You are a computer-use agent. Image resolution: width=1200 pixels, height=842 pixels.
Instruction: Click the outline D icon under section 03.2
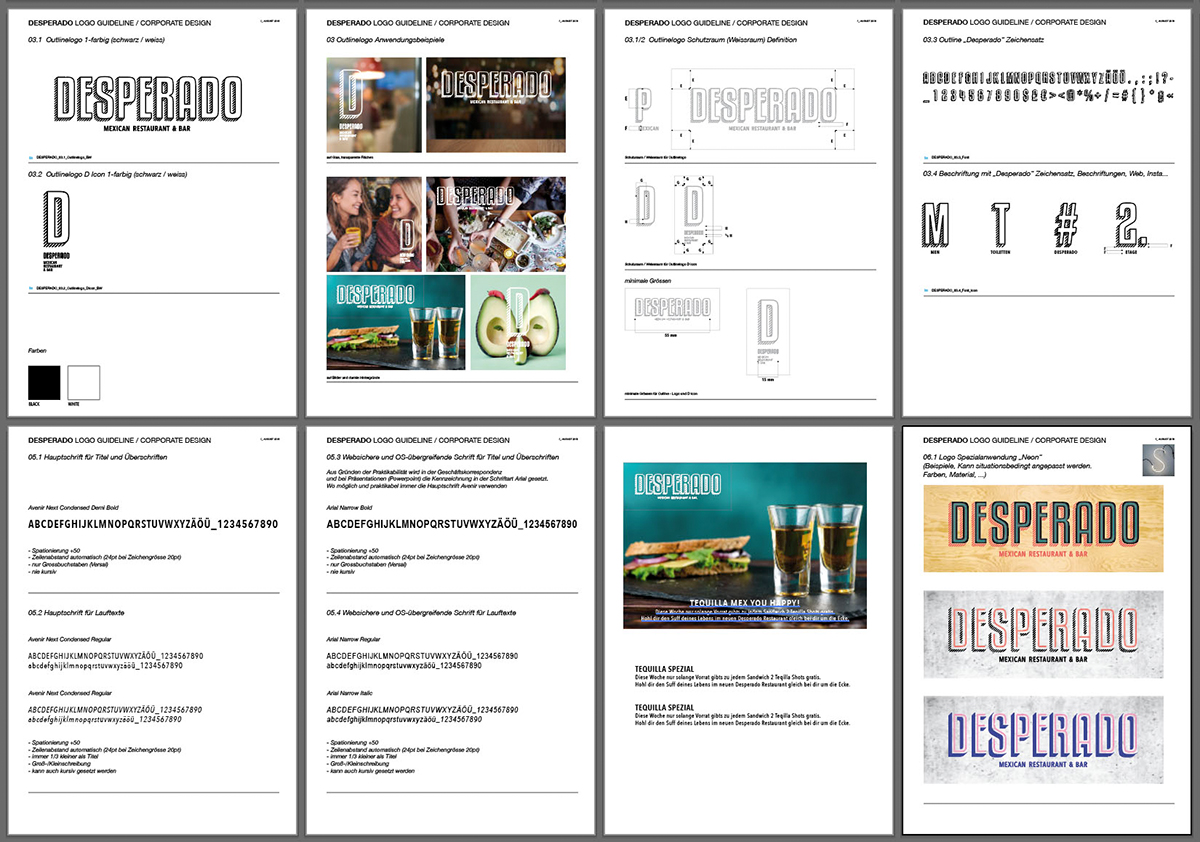point(58,218)
